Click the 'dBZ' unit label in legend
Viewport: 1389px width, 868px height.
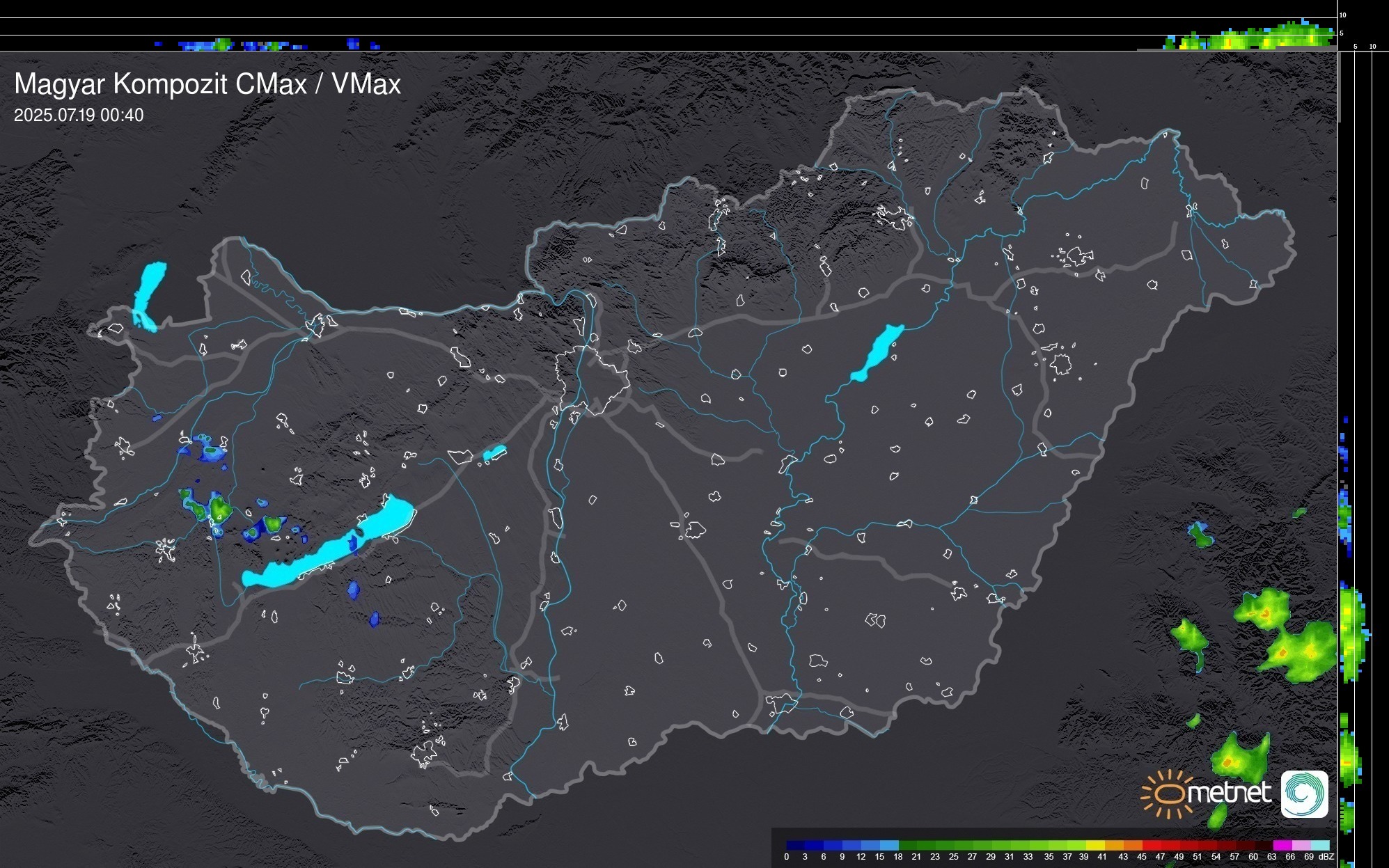(1326, 857)
